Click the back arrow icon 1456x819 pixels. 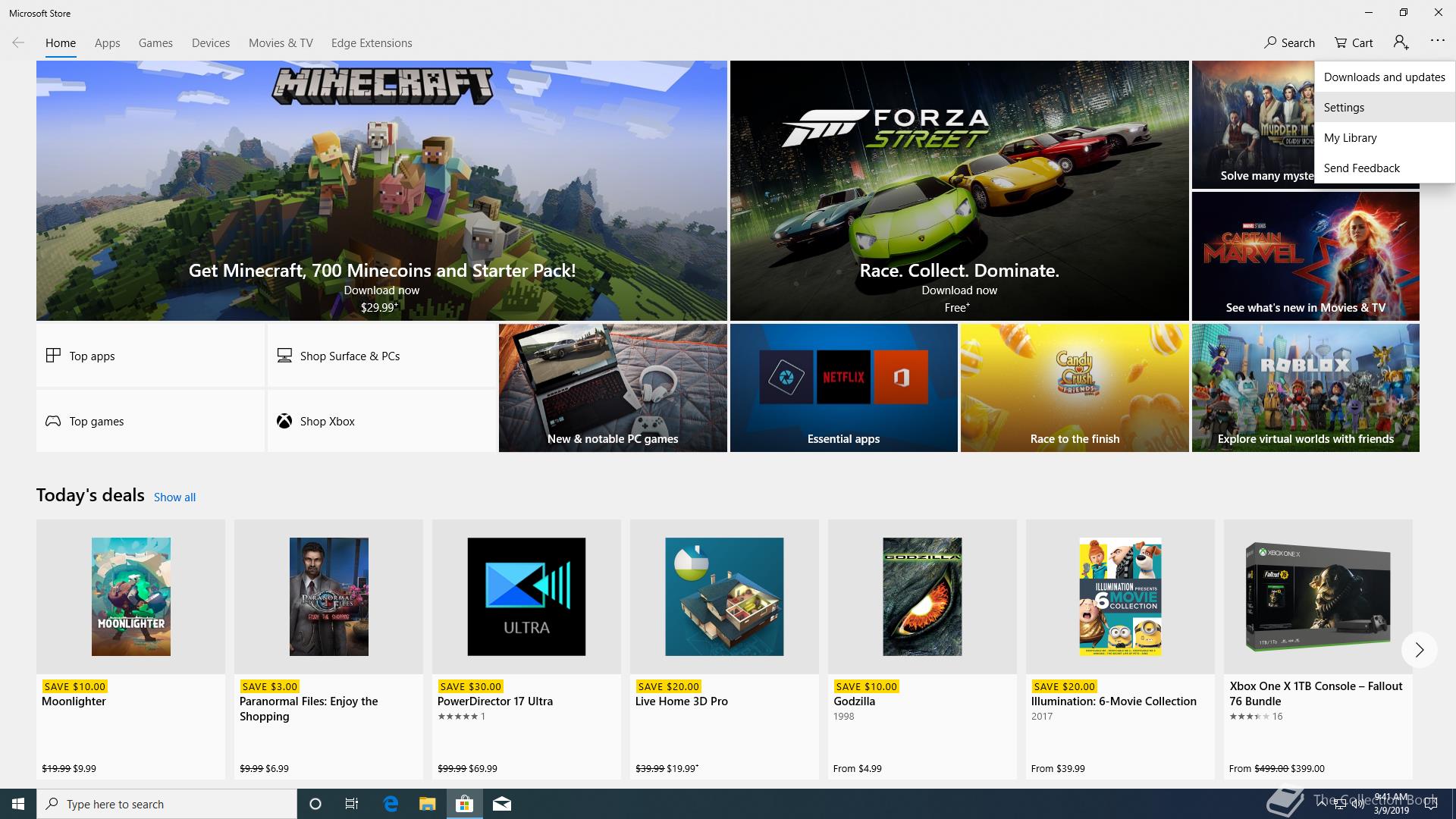point(18,42)
